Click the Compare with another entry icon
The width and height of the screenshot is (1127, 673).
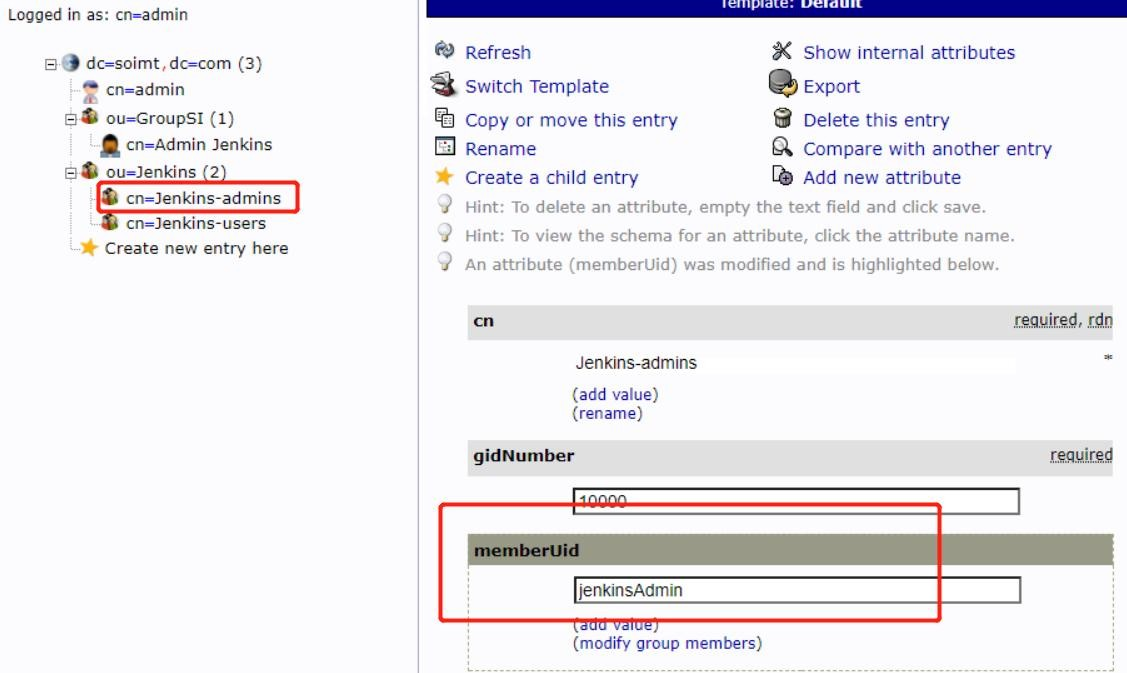coord(783,149)
